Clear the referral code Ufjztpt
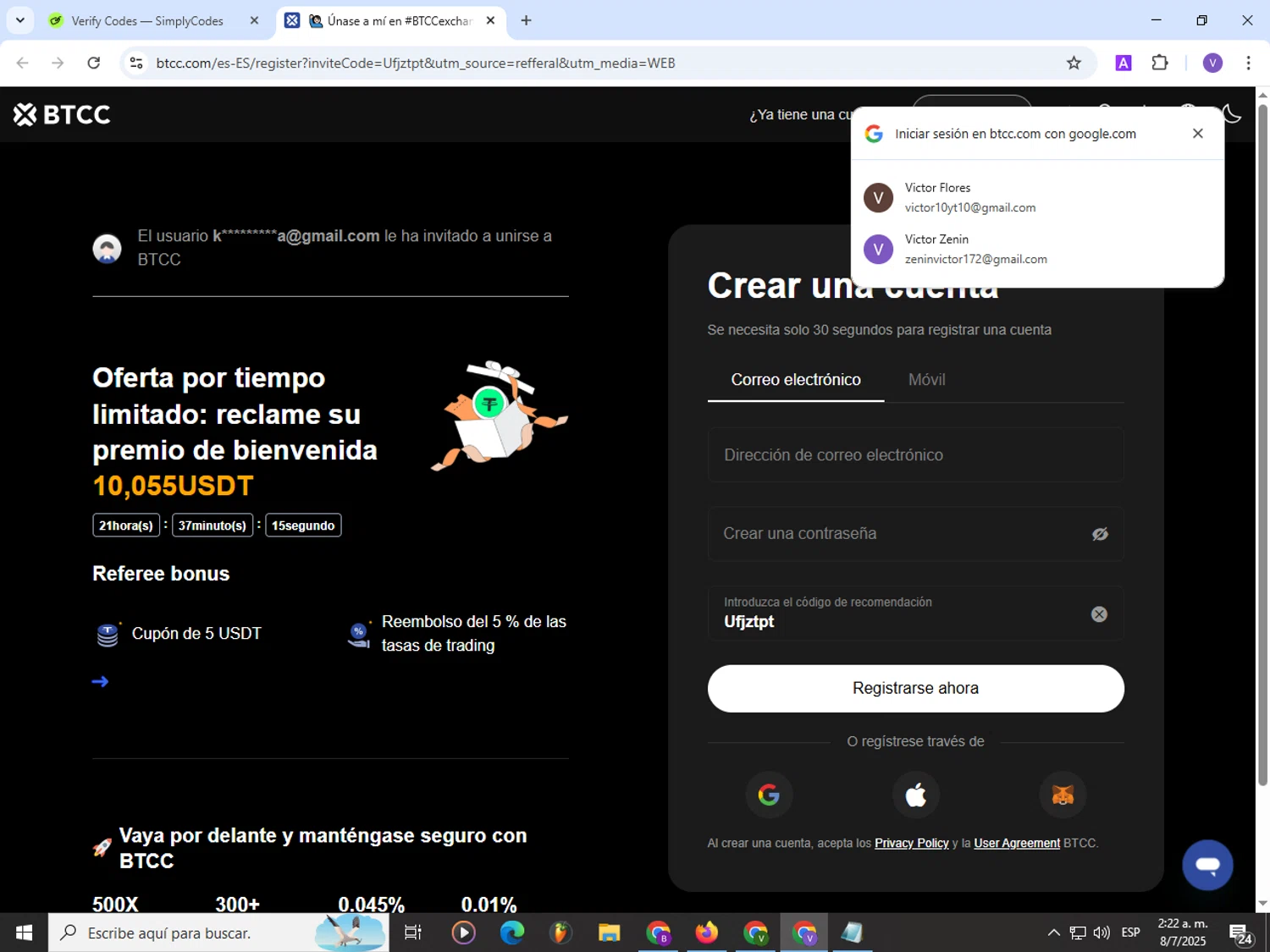 click(1099, 614)
